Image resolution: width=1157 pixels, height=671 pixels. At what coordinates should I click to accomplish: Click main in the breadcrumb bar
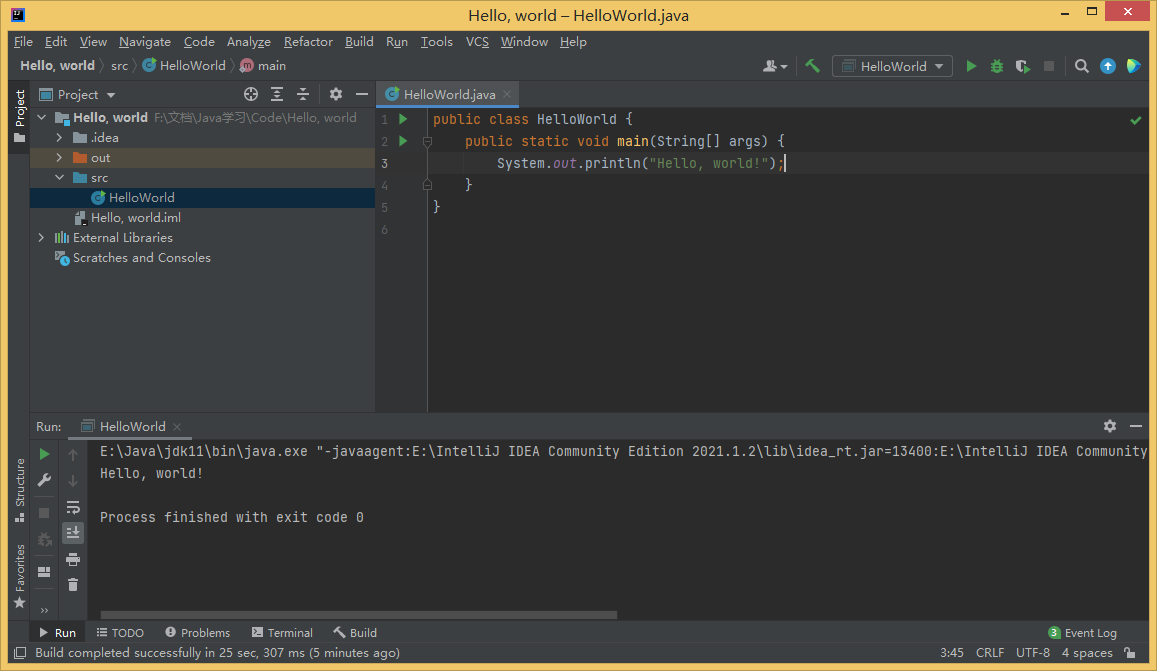click(263, 66)
